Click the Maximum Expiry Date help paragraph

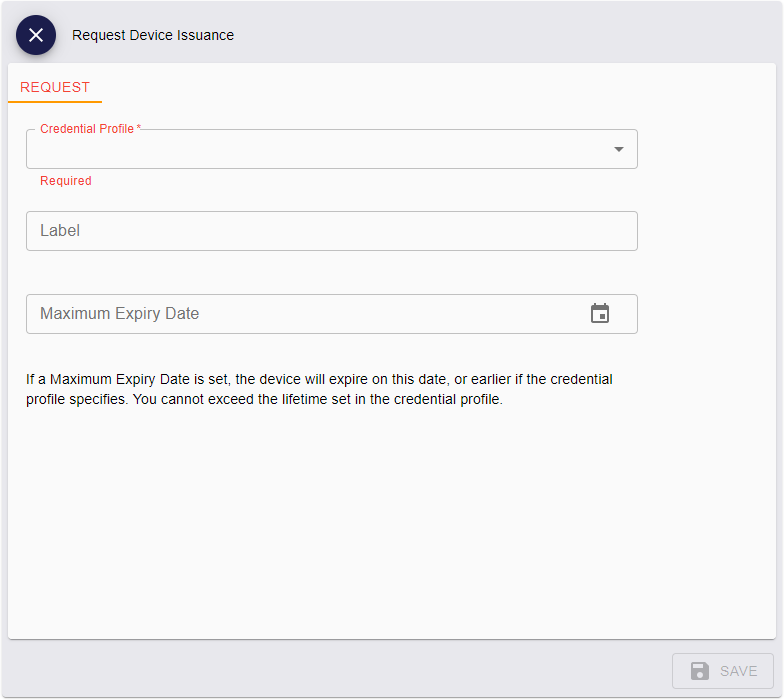click(319, 390)
